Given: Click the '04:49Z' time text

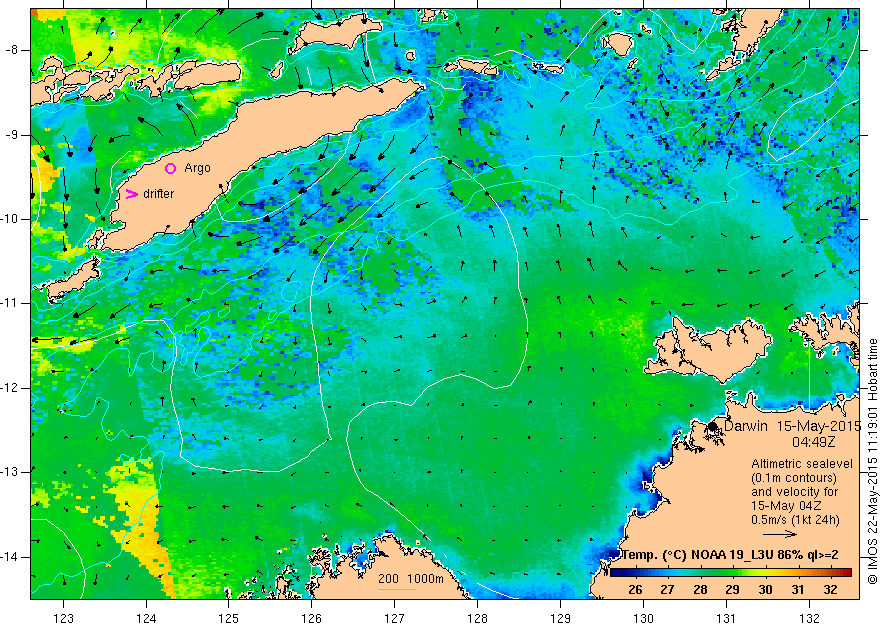Looking at the screenshot, I should [813, 442].
